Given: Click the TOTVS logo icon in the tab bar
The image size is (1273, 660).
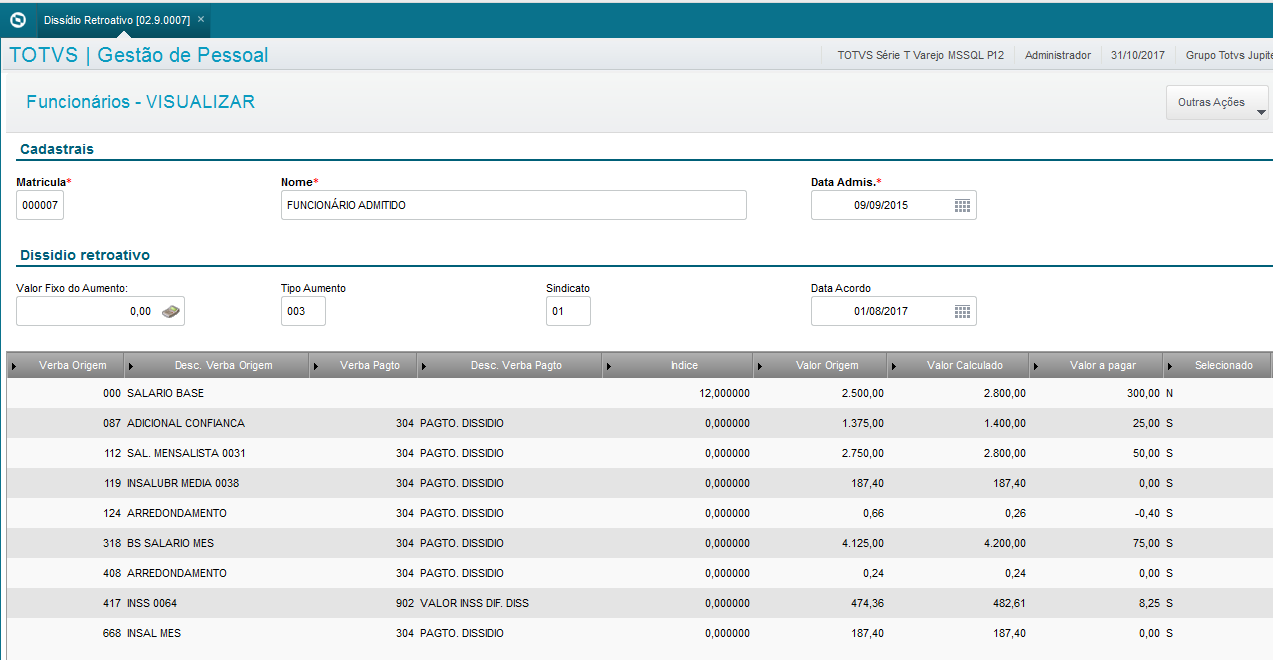Looking at the screenshot, I should (x=17, y=20).
